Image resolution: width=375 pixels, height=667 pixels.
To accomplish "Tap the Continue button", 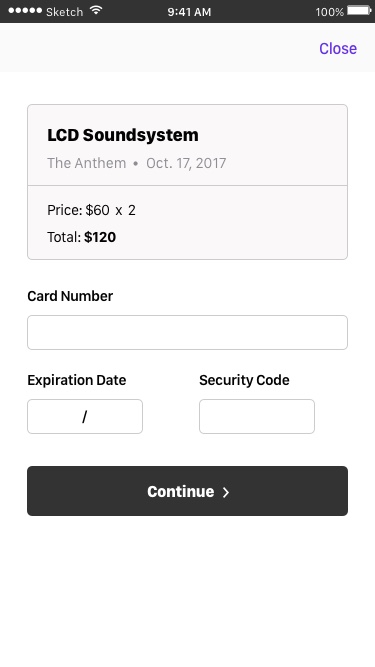I will (188, 491).
